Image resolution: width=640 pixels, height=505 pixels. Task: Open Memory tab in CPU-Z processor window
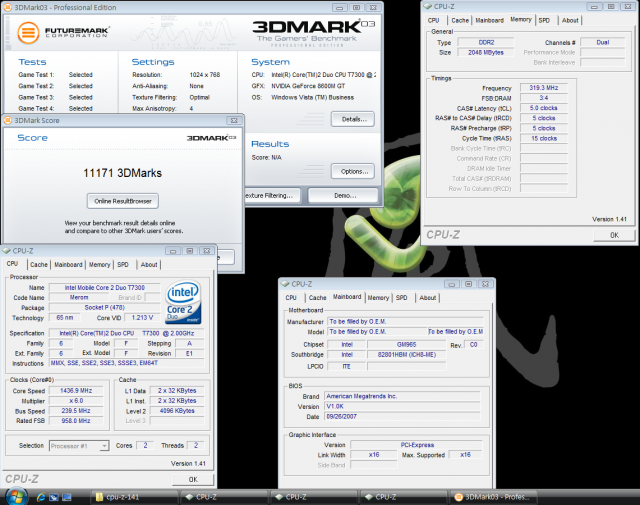tap(100, 265)
